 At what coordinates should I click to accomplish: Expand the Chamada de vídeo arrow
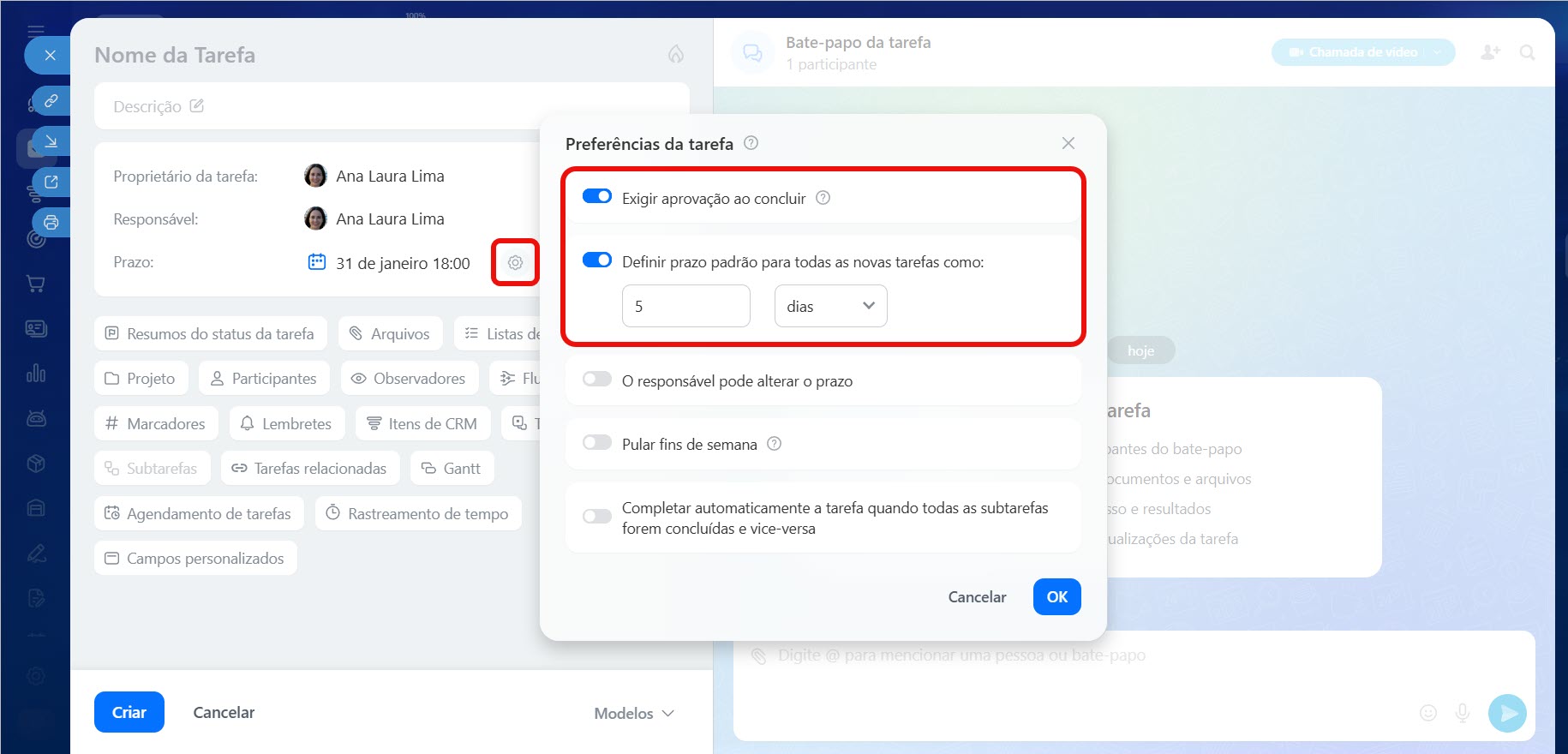coord(1438,52)
